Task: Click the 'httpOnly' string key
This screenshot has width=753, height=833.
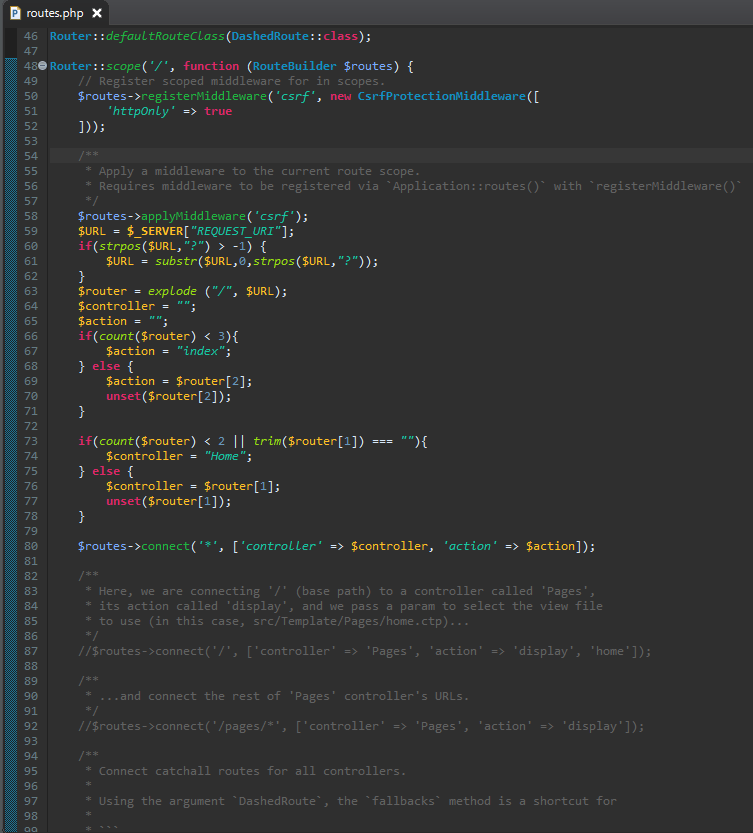Action: tap(141, 111)
